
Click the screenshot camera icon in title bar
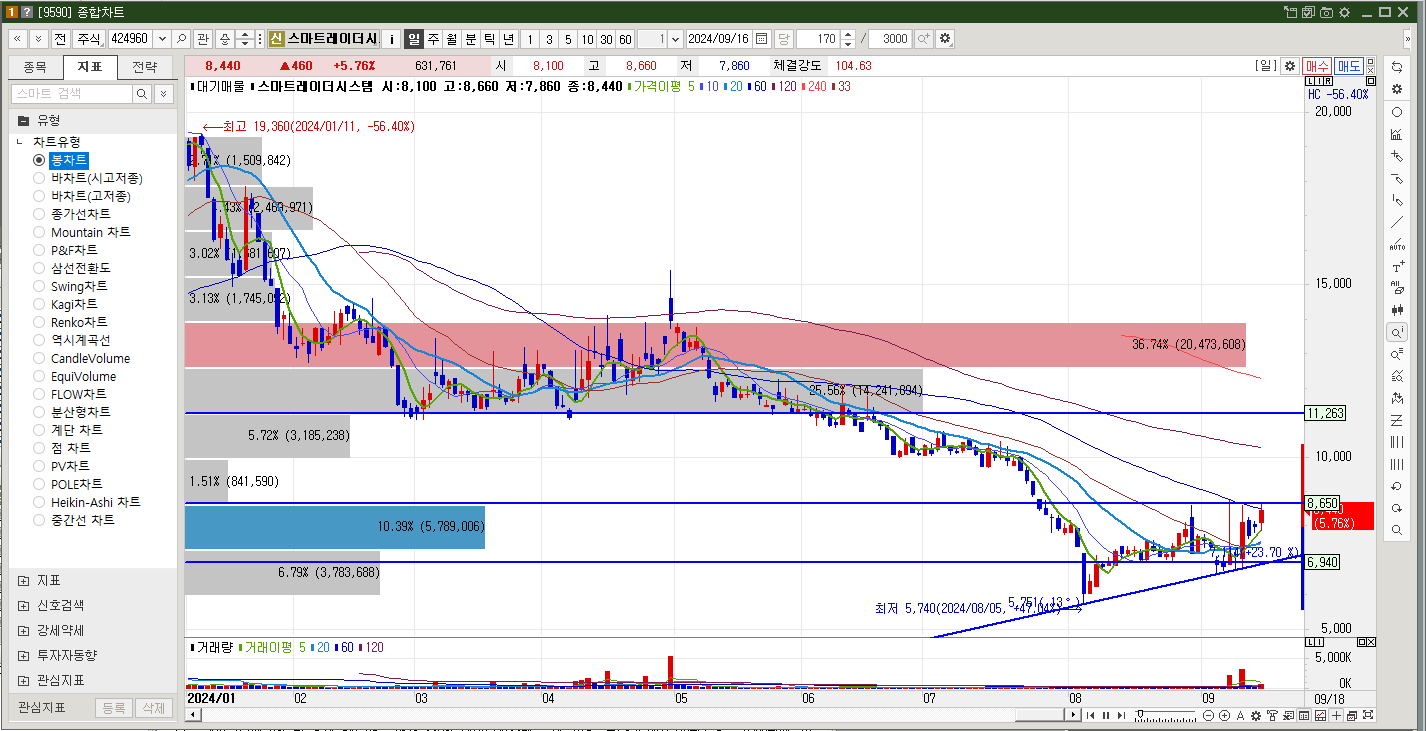click(x=1326, y=12)
